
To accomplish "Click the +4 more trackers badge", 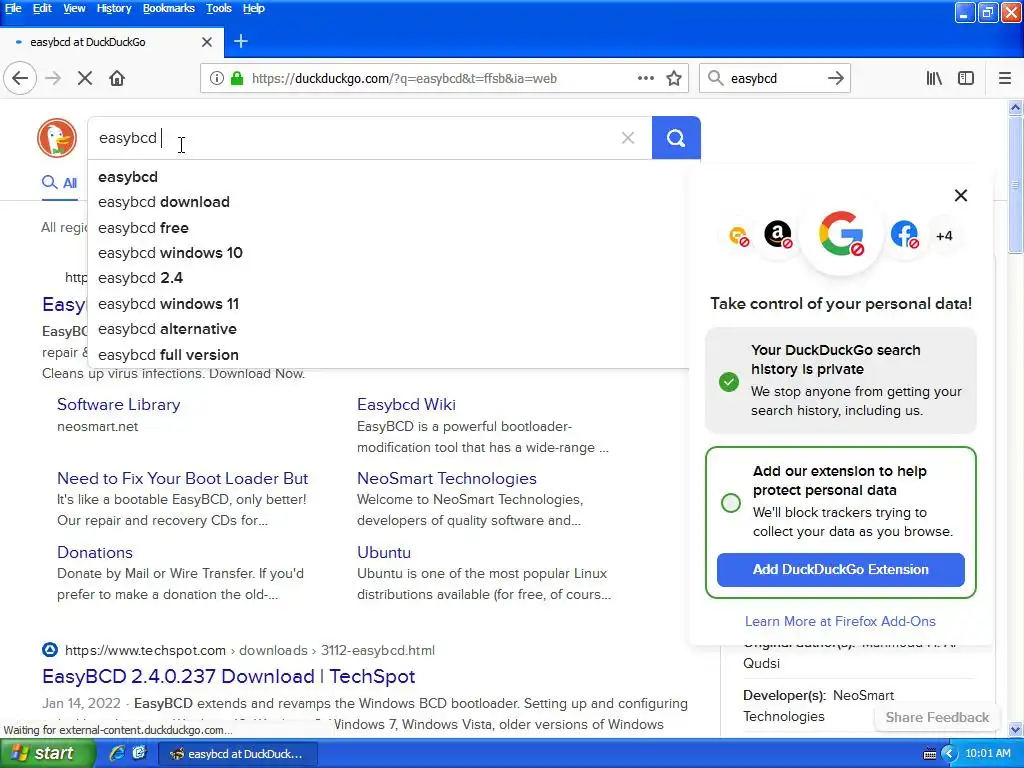I will click(944, 236).
